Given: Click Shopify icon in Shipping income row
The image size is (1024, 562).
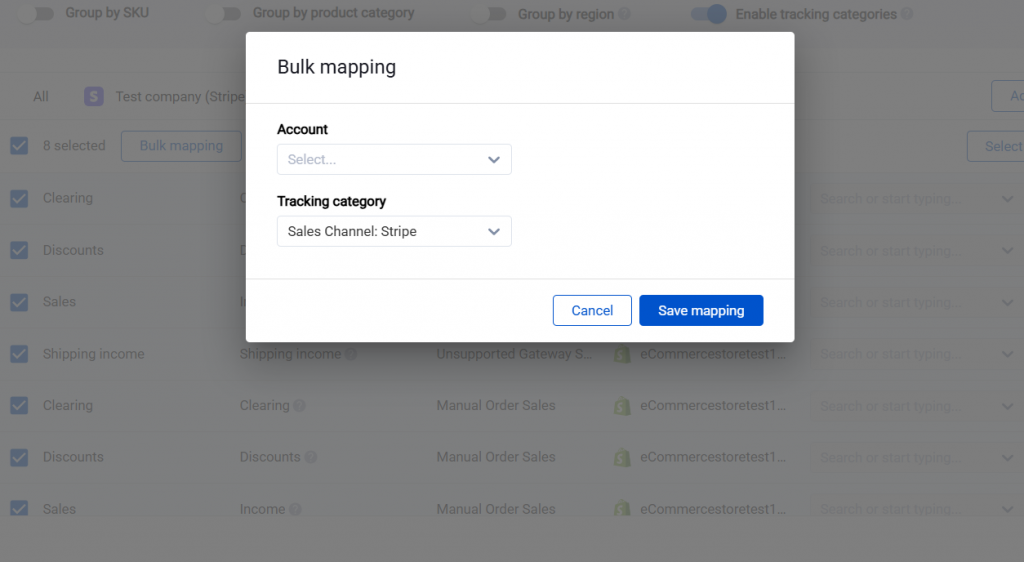Looking at the screenshot, I should (622, 354).
